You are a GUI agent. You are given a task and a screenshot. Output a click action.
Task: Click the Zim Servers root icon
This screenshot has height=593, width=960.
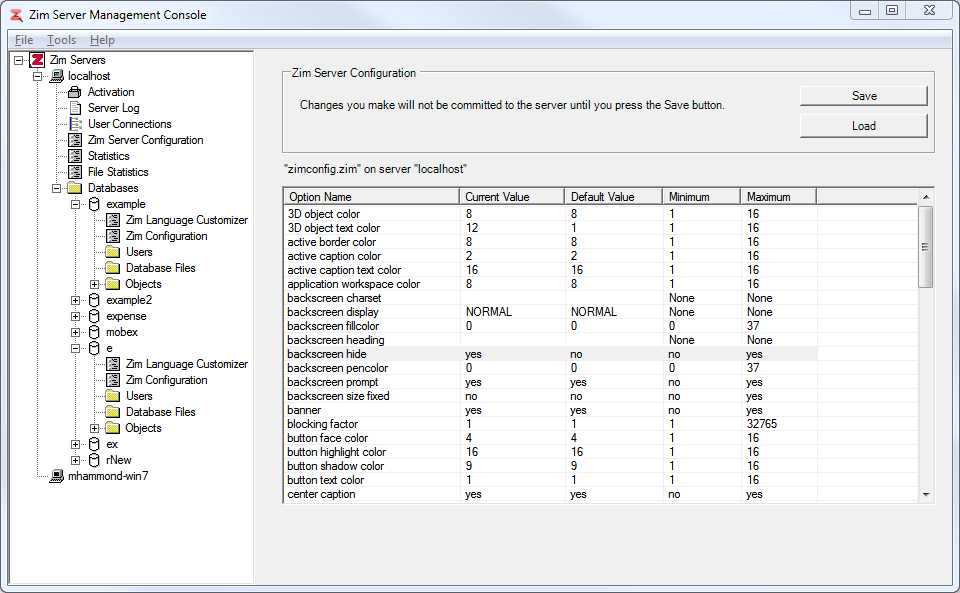pos(37,60)
